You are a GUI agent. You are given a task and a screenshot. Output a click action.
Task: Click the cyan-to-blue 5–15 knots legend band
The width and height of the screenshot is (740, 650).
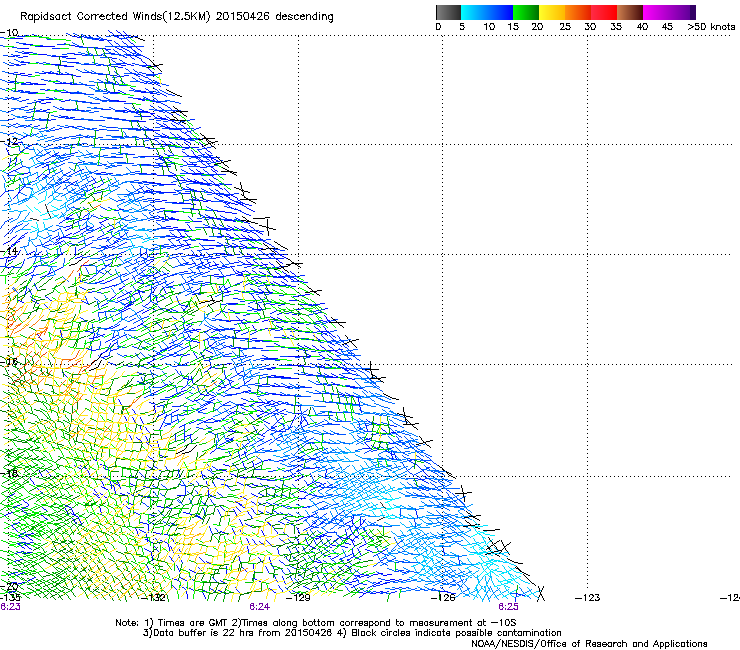pos(487,12)
